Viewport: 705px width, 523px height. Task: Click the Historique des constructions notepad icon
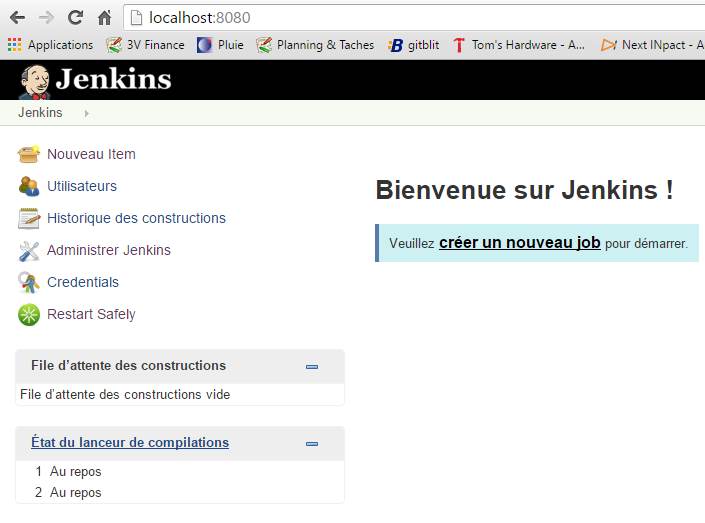pos(29,218)
